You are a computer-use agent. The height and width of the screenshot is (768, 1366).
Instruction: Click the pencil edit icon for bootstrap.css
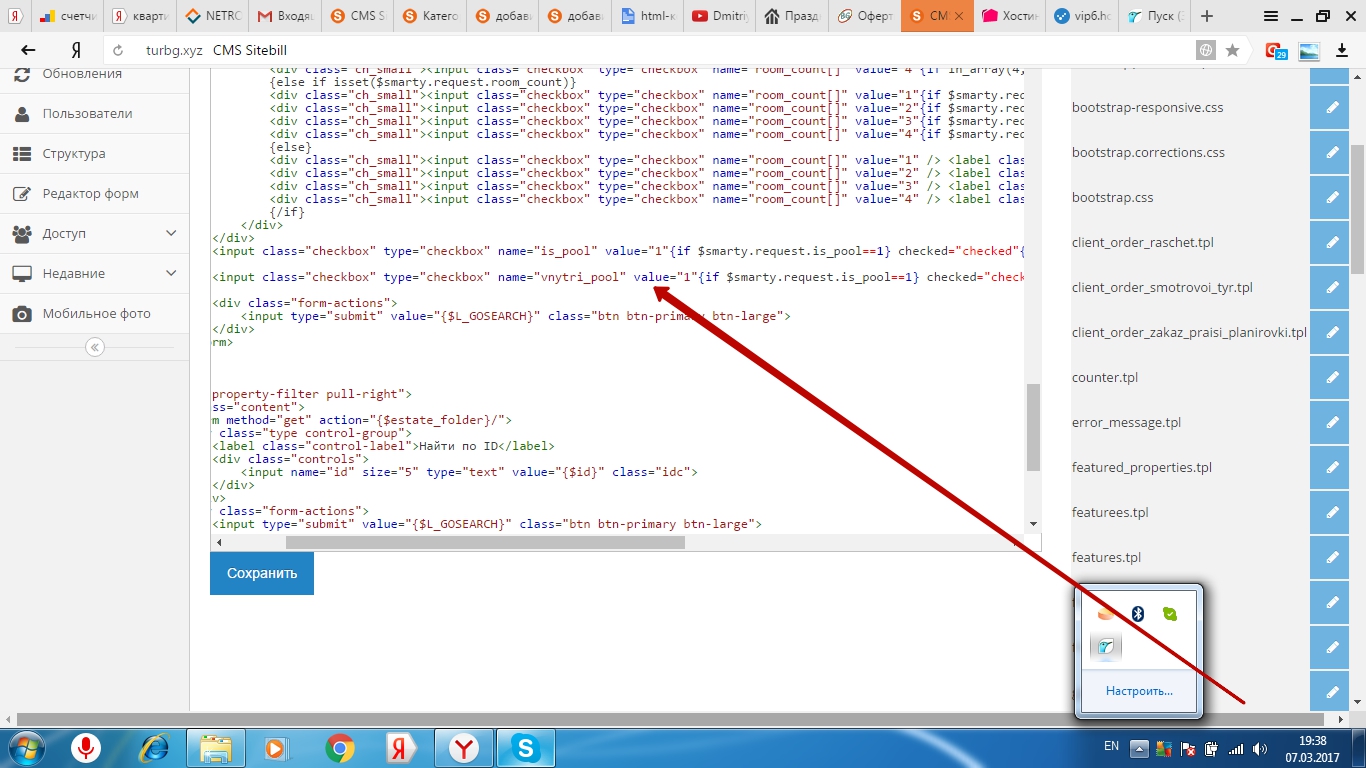(x=1331, y=198)
